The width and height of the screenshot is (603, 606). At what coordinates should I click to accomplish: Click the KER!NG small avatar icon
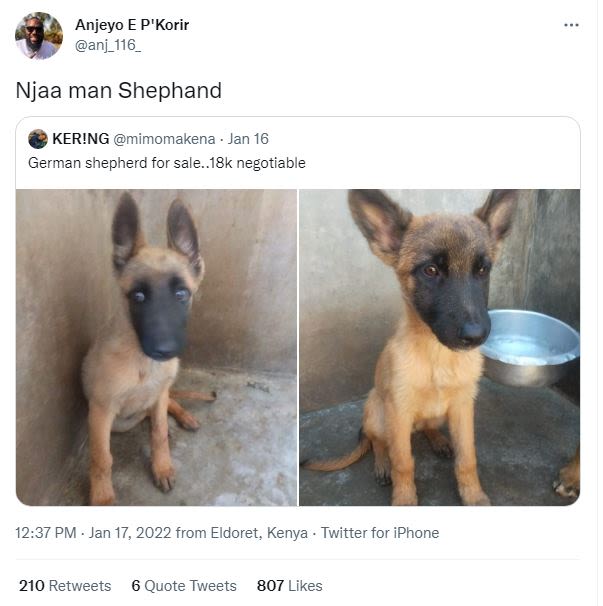coord(38,139)
